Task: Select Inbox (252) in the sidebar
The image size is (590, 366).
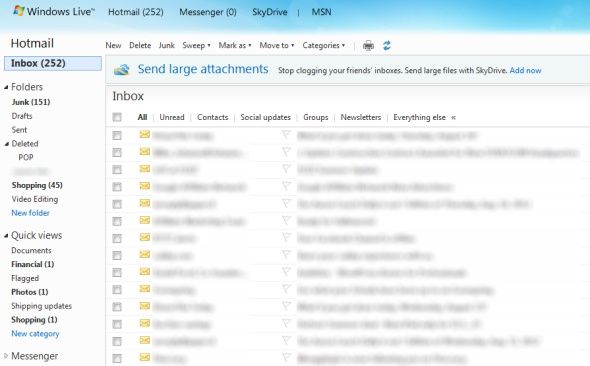Action: tap(53, 63)
